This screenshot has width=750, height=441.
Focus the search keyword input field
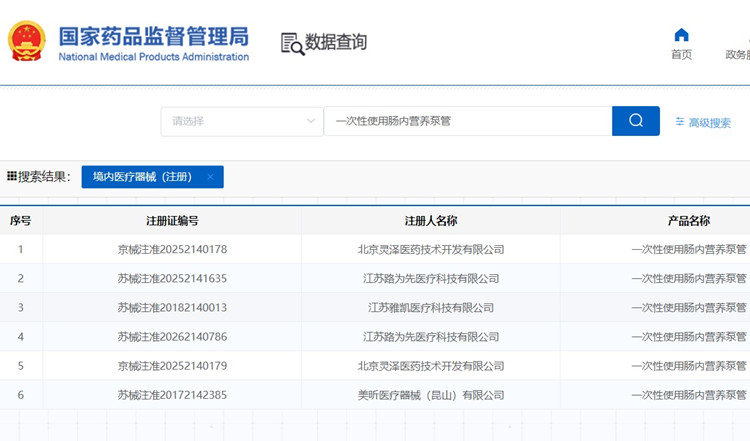[x=468, y=121]
